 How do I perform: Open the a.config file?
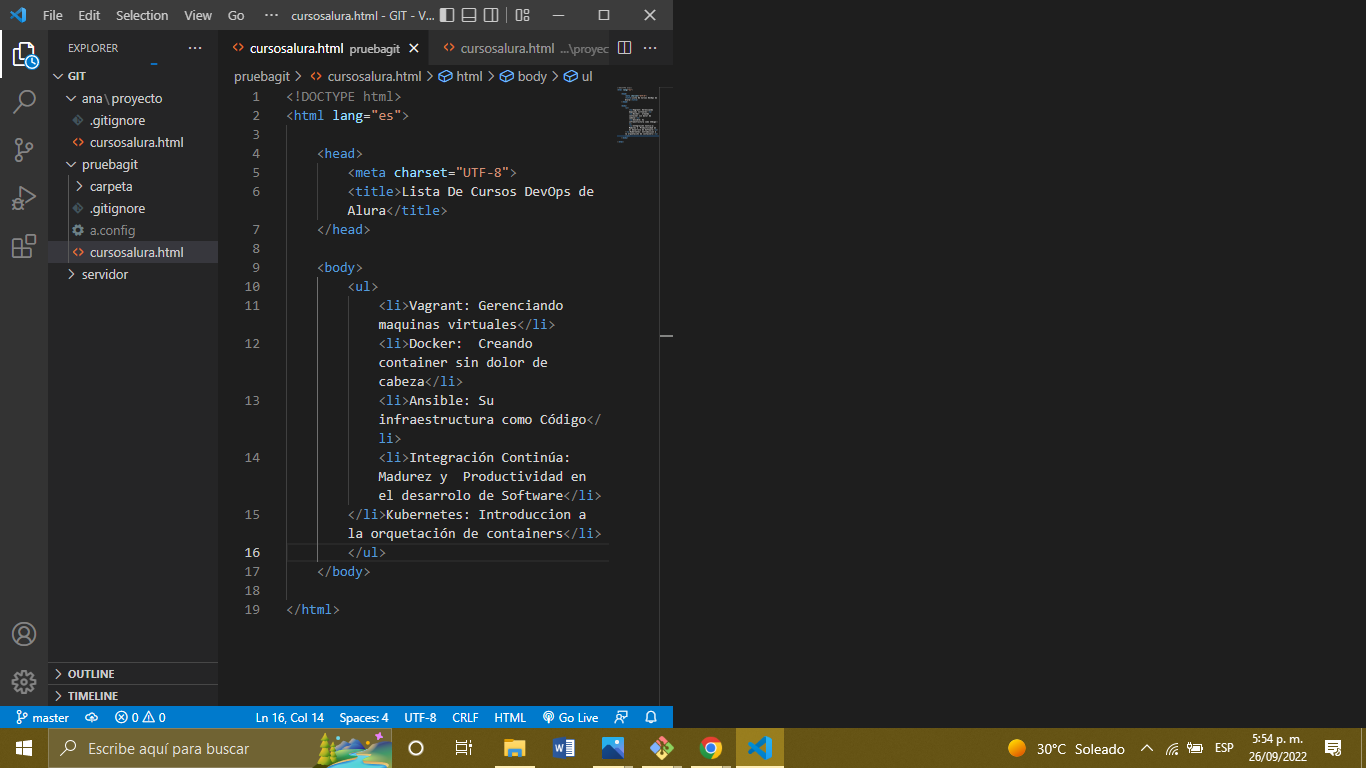[133, 230]
